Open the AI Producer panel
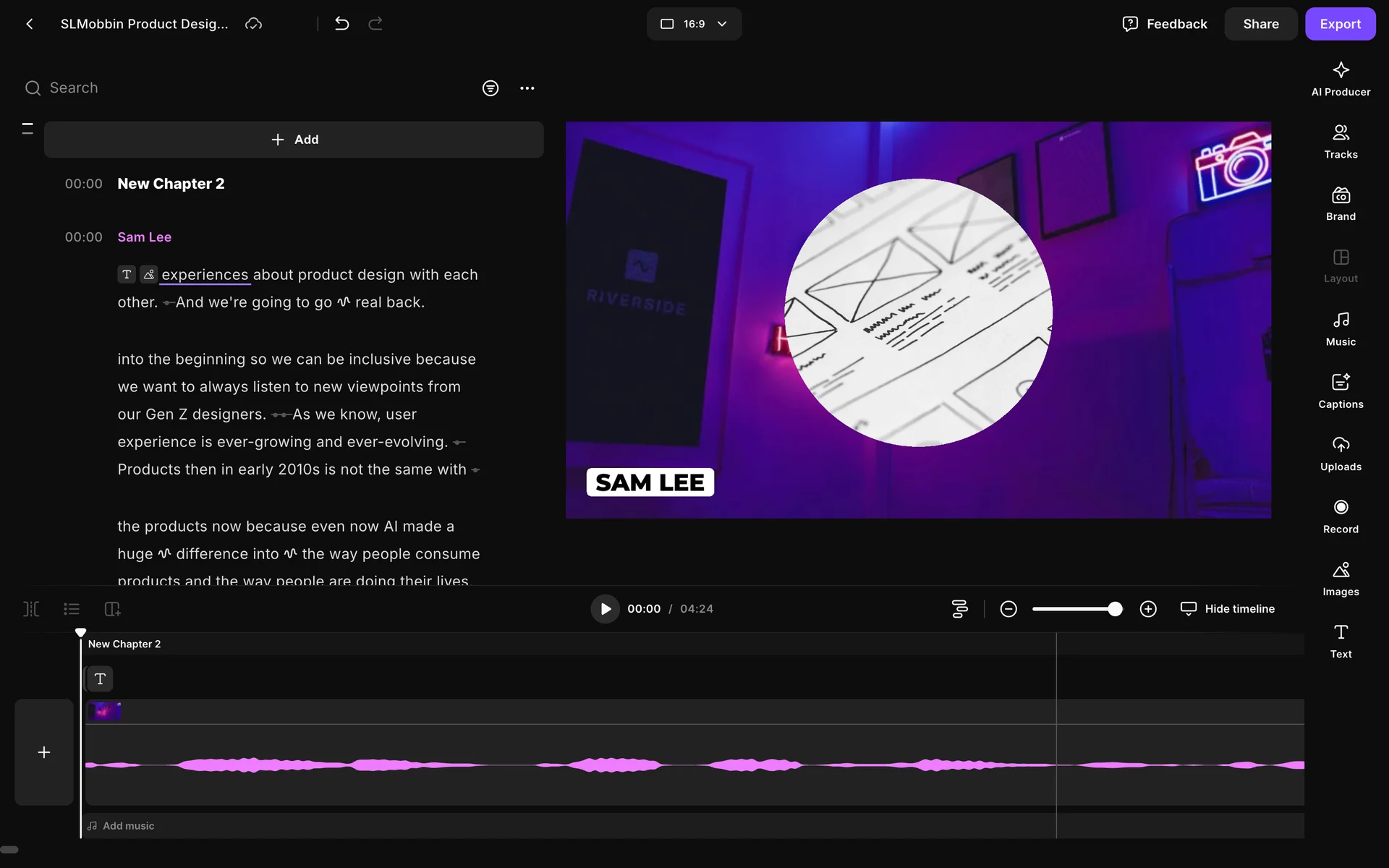This screenshot has width=1389, height=868. [x=1340, y=78]
